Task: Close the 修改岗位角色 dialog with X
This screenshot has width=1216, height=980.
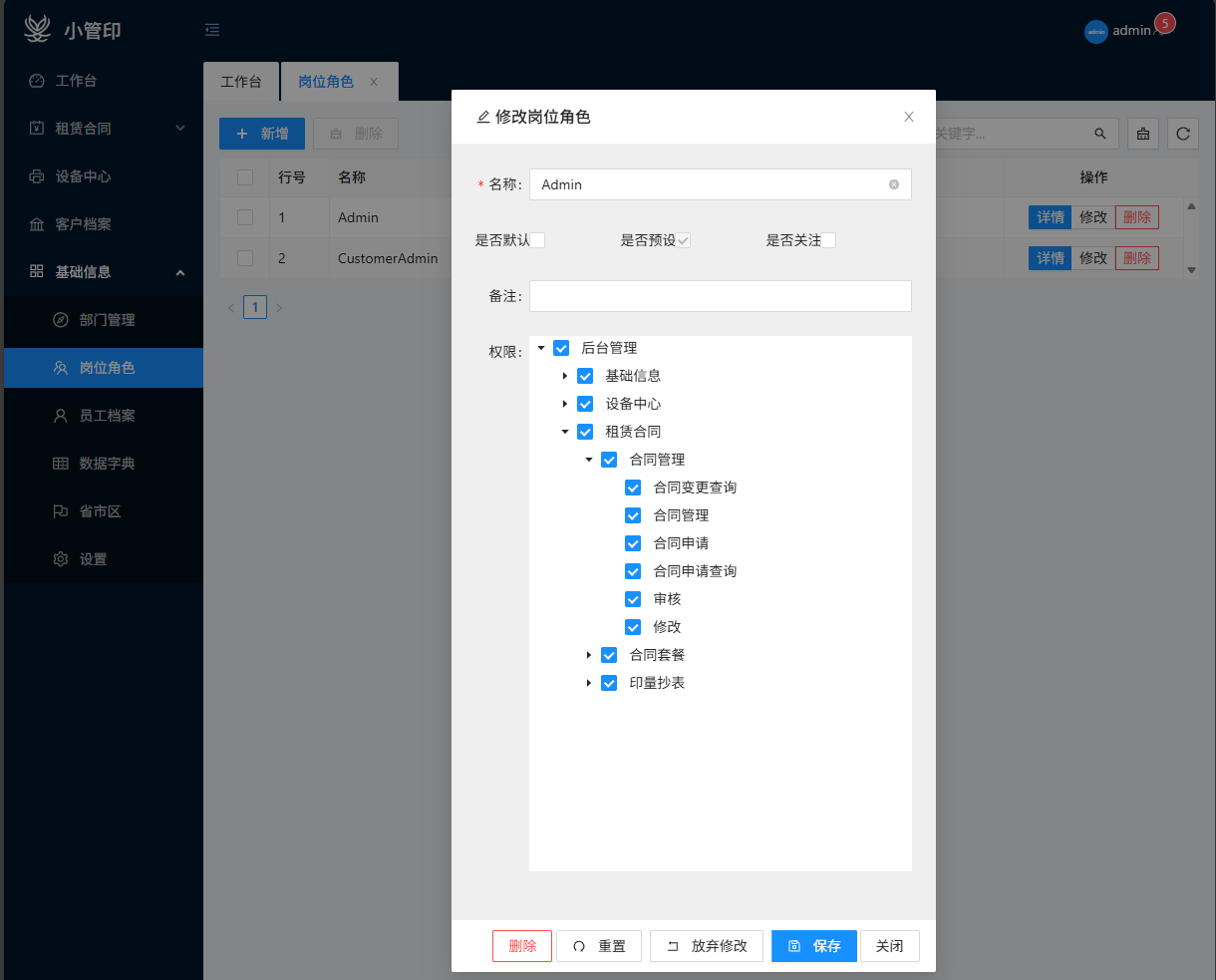Action: click(x=909, y=117)
